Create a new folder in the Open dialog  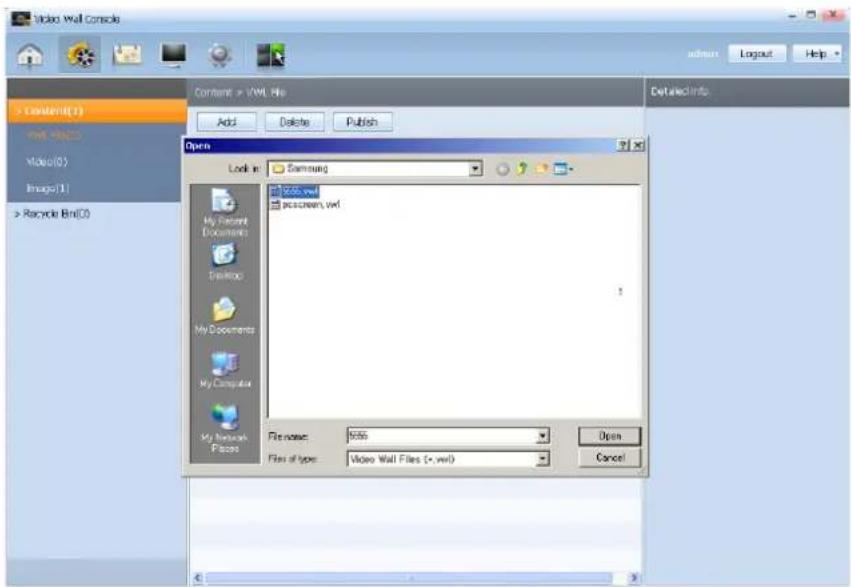541,169
